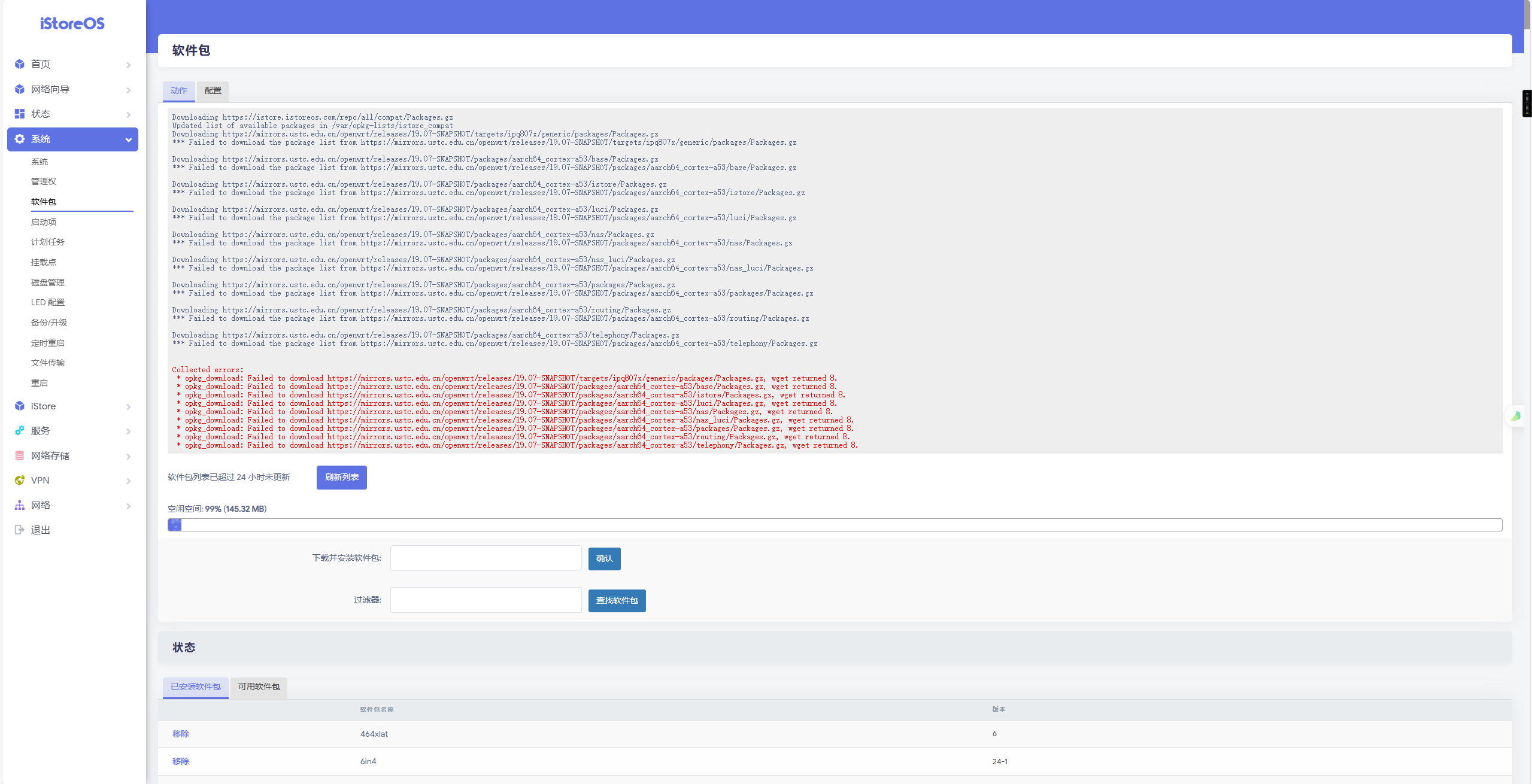Expand the iStore menu chevron
Screen dimensions: 1532x784
coord(128,406)
